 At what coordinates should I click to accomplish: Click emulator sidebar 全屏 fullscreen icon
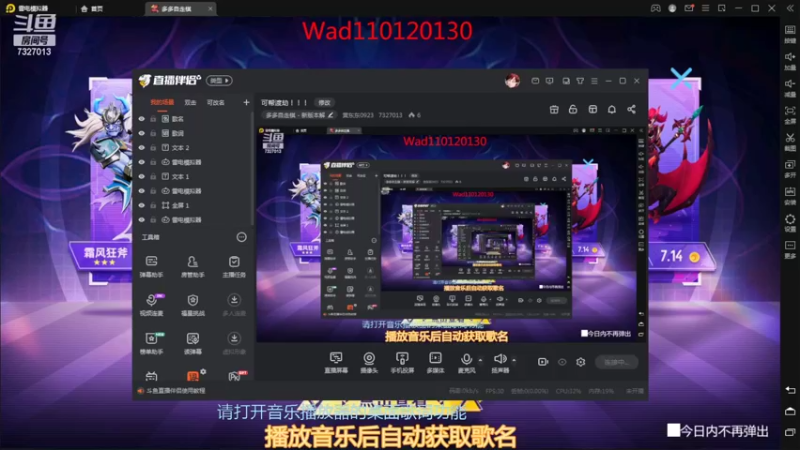[x=790, y=113]
